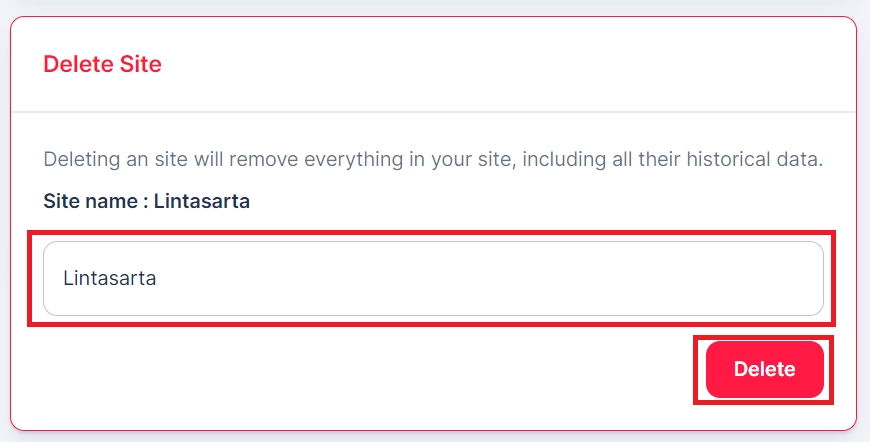Confirm site deletion with the Delete button
870x442 pixels.
[x=765, y=369]
